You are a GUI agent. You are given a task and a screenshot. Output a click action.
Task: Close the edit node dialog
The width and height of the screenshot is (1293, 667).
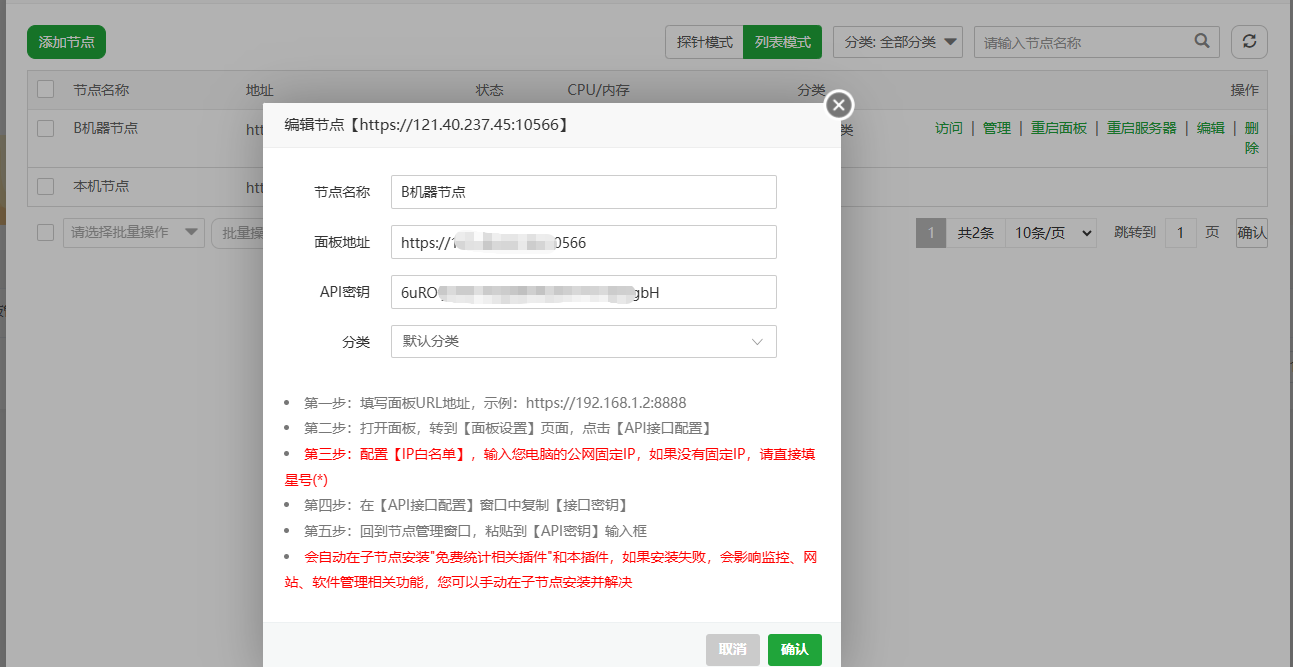coord(838,105)
